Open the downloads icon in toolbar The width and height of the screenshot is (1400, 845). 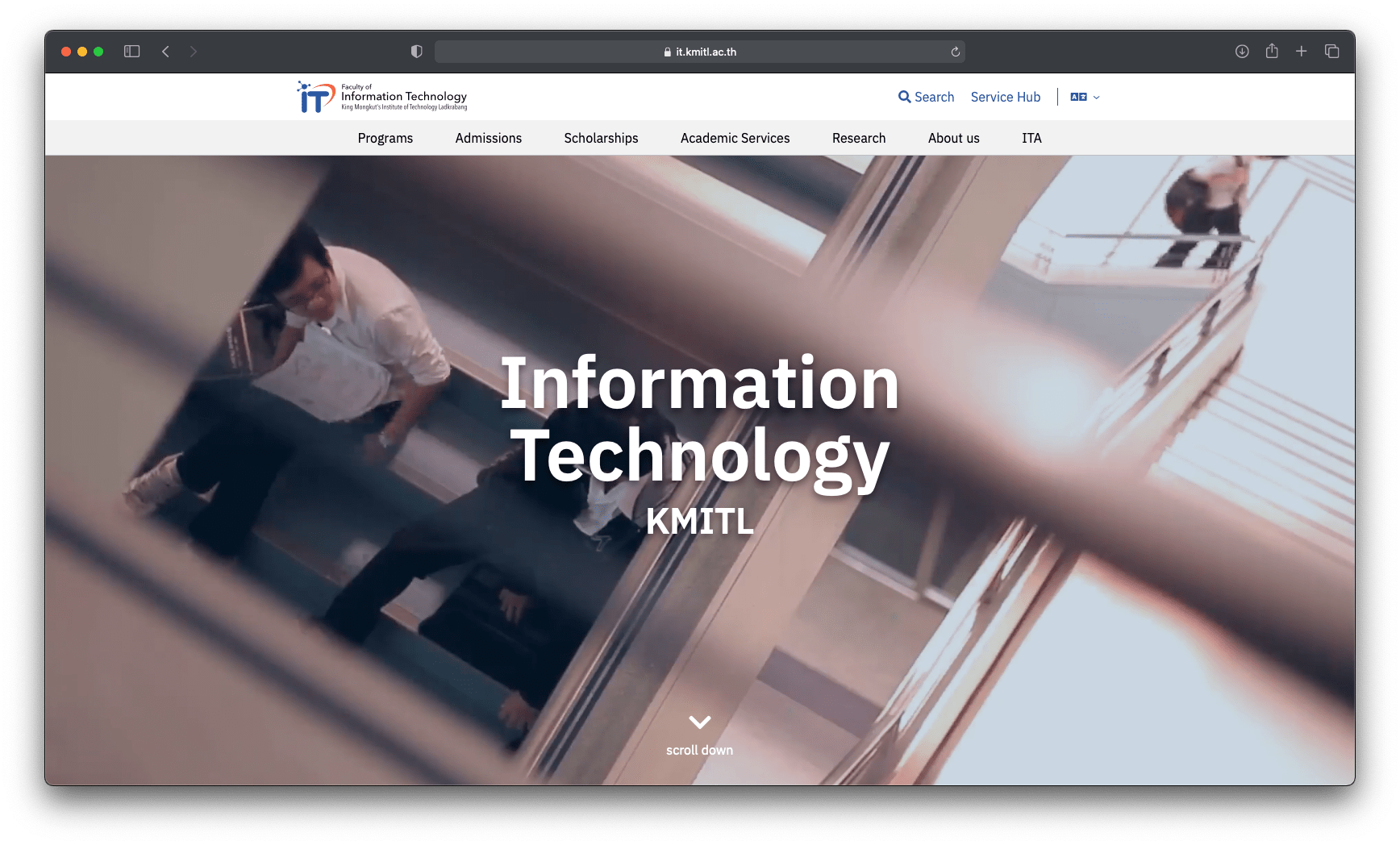coord(1242,52)
